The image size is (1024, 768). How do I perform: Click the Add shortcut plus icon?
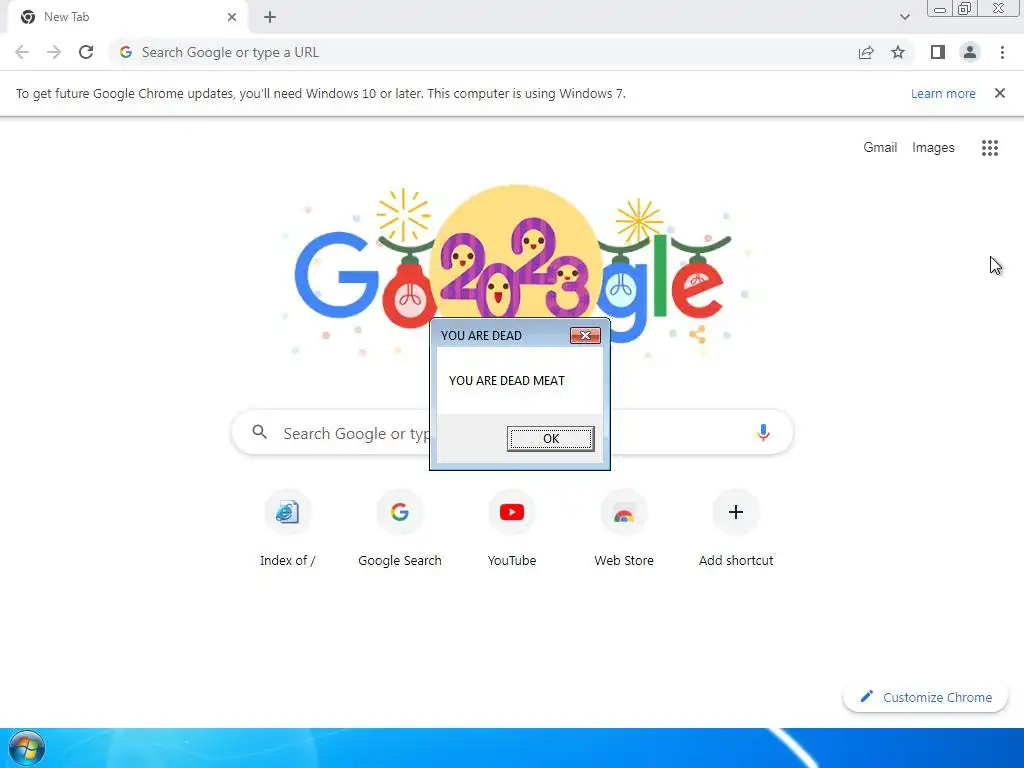(x=736, y=512)
